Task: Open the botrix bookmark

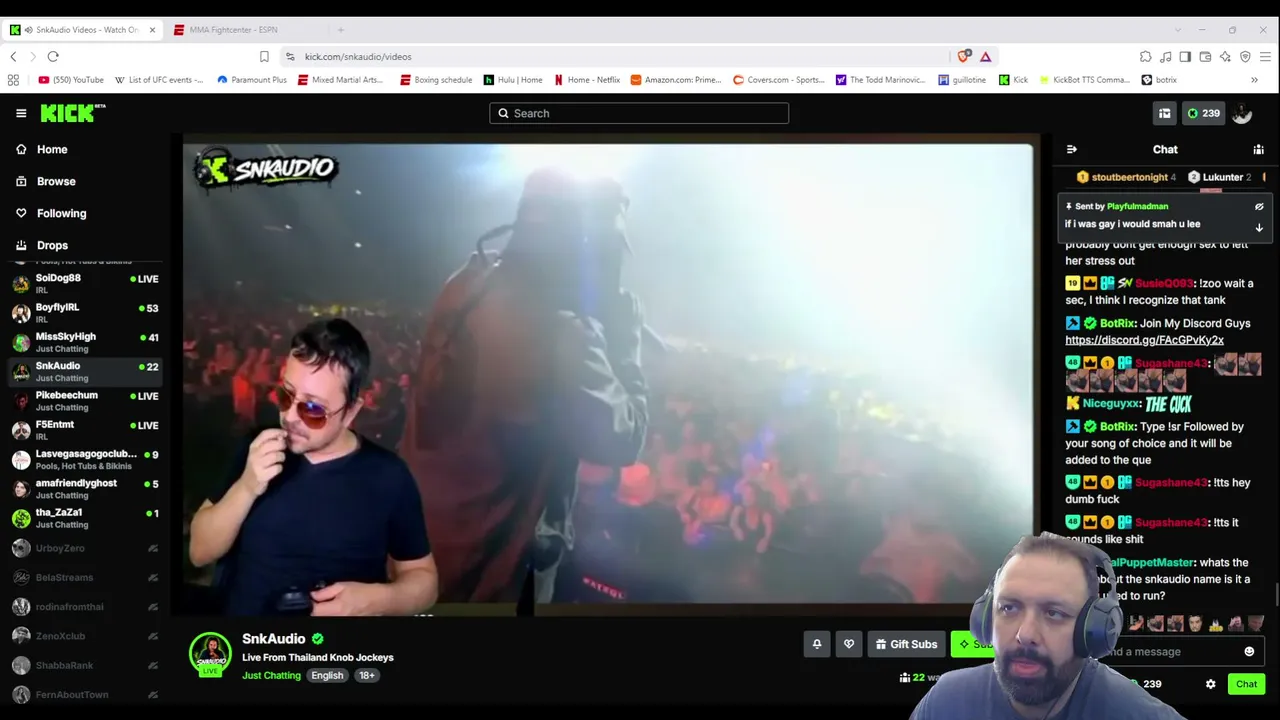Action: (1159, 80)
